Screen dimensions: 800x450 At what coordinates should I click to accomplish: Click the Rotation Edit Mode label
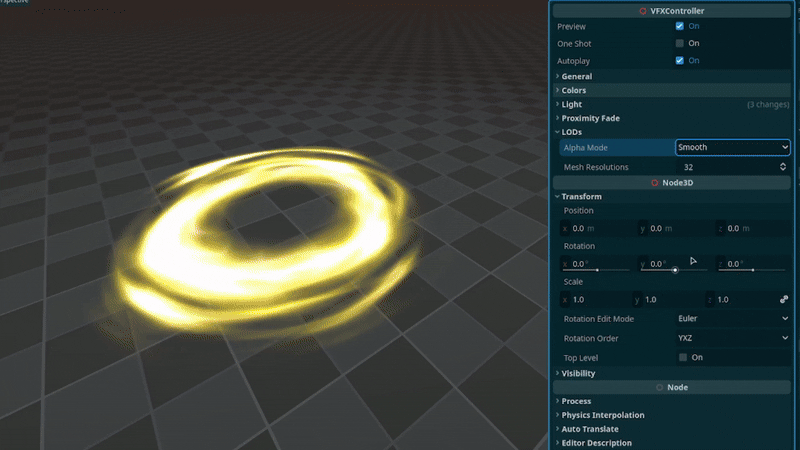point(598,319)
